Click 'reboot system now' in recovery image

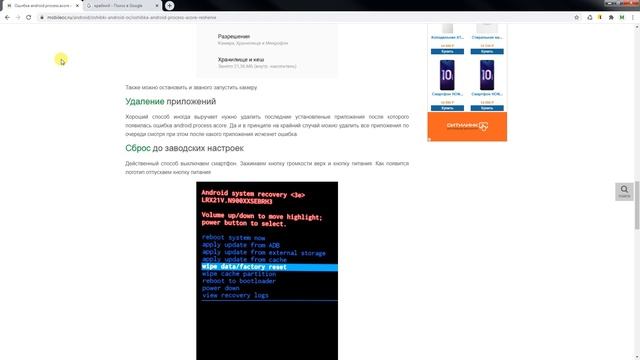[x=233, y=238]
